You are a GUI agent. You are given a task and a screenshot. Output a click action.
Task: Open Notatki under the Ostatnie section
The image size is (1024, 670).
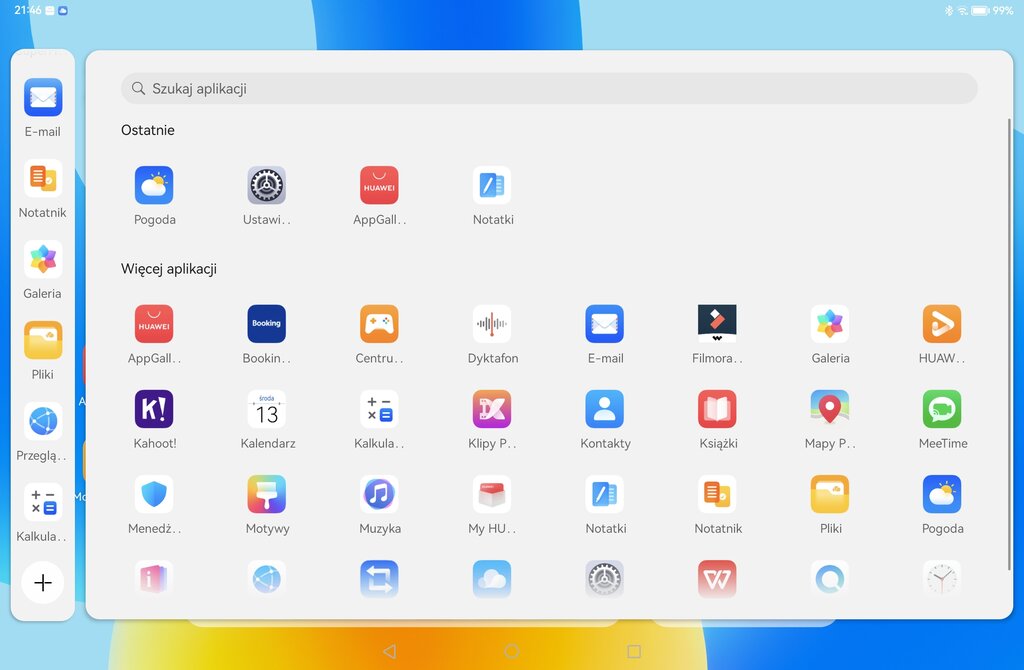[492, 185]
